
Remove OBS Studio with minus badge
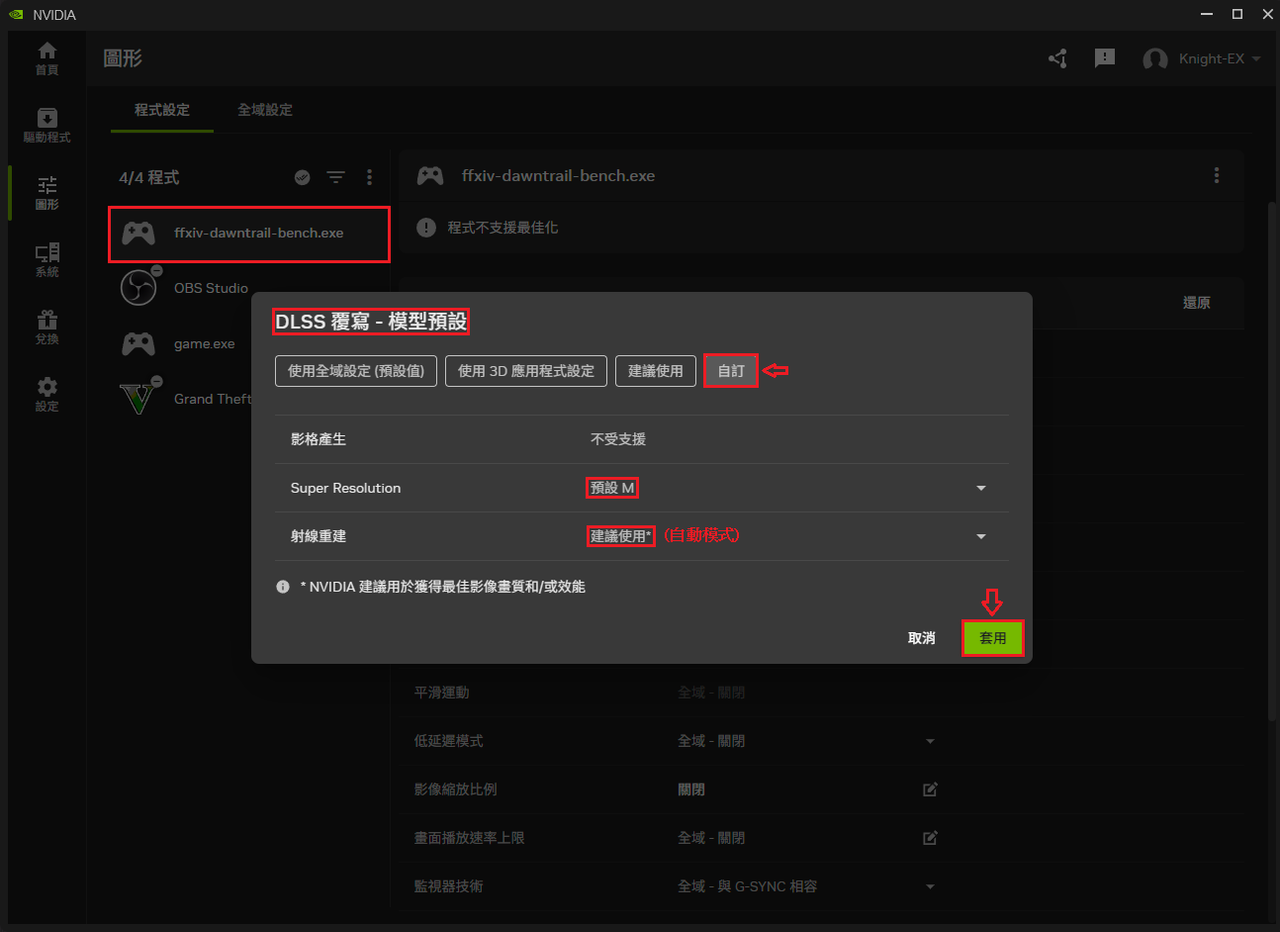pyautogui.click(x=156, y=270)
